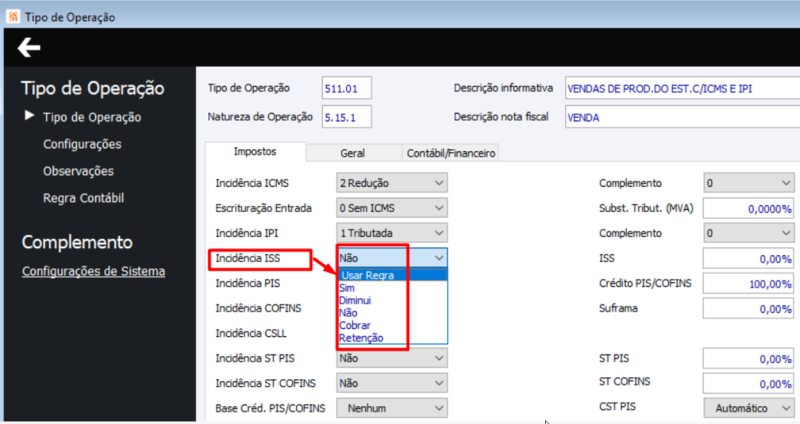Edit the Subst. Tribut. (MVA) value
The height and width of the screenshot is (424, 800).
point(748,208)
